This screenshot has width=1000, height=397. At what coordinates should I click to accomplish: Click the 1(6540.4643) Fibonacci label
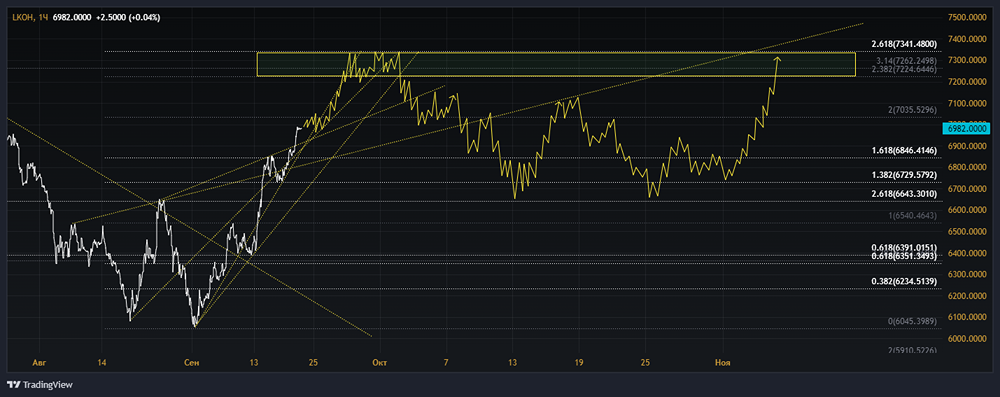tap(912, 216)
